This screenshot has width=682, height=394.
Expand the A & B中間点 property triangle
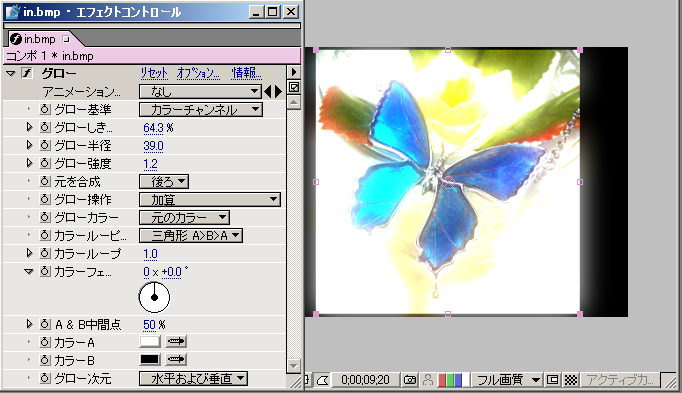(x=29, y=324)
